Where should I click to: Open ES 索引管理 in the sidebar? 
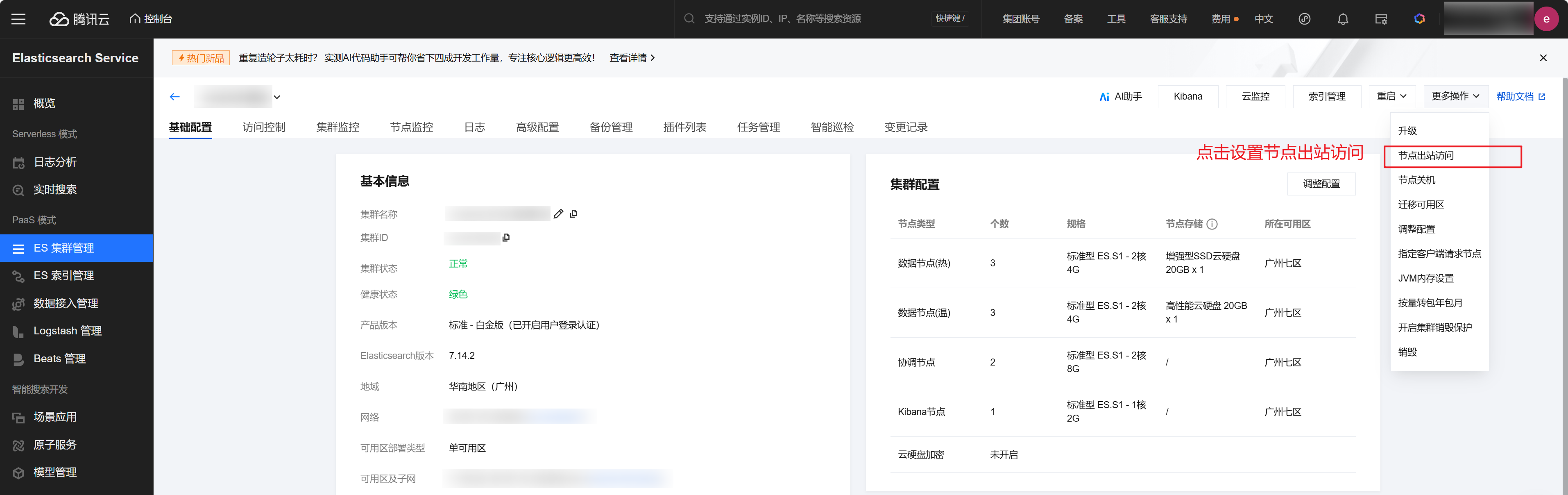(63, 276)
